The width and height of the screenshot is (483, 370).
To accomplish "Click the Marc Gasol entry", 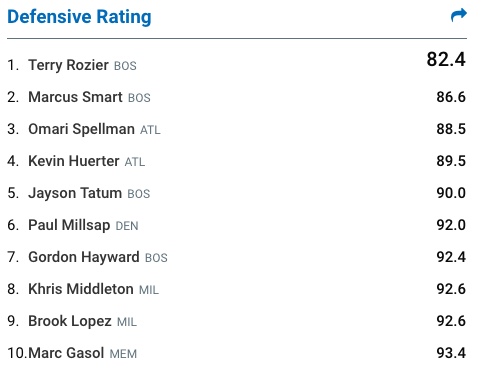I will (x=66, y=353).
